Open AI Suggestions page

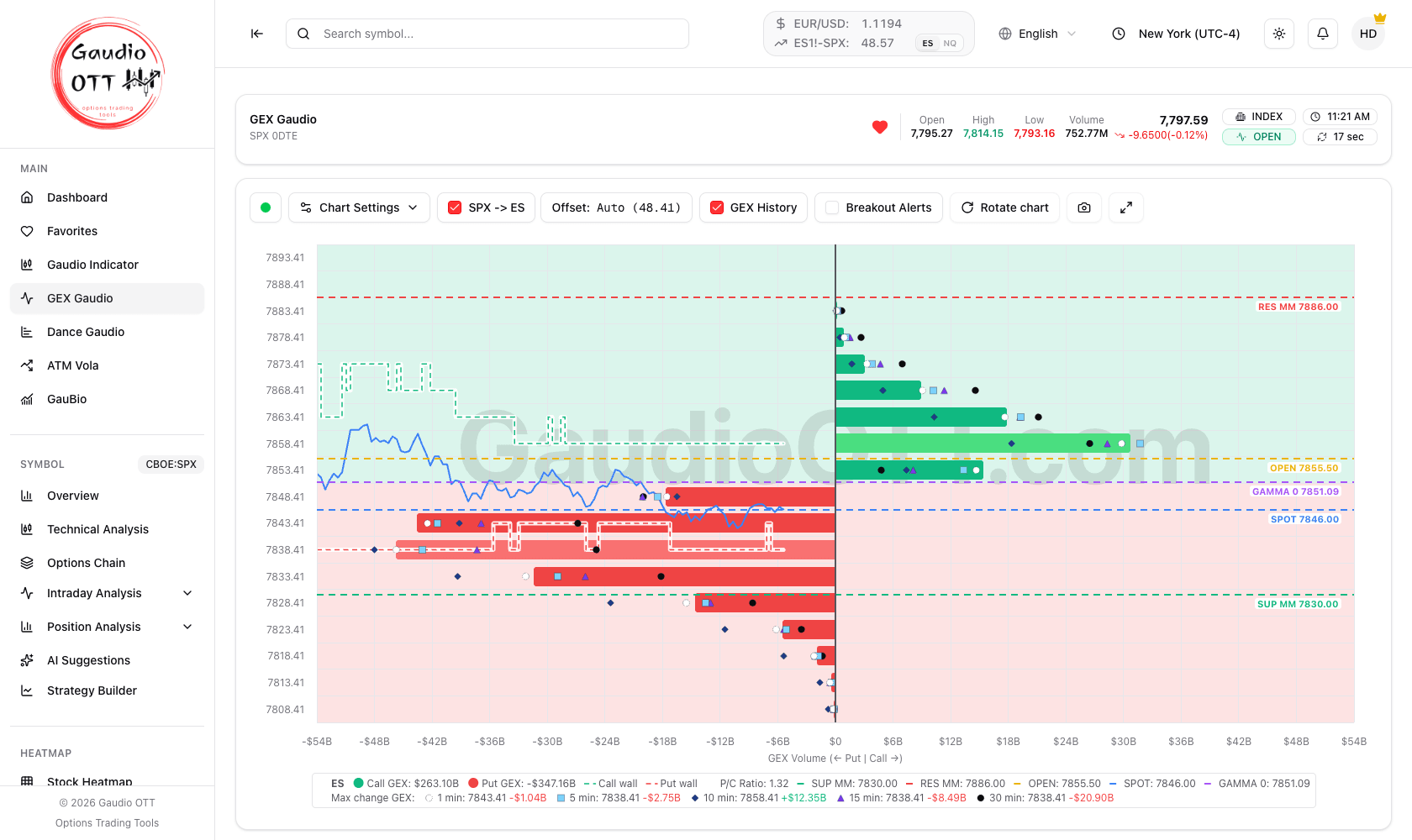(107, 660)
